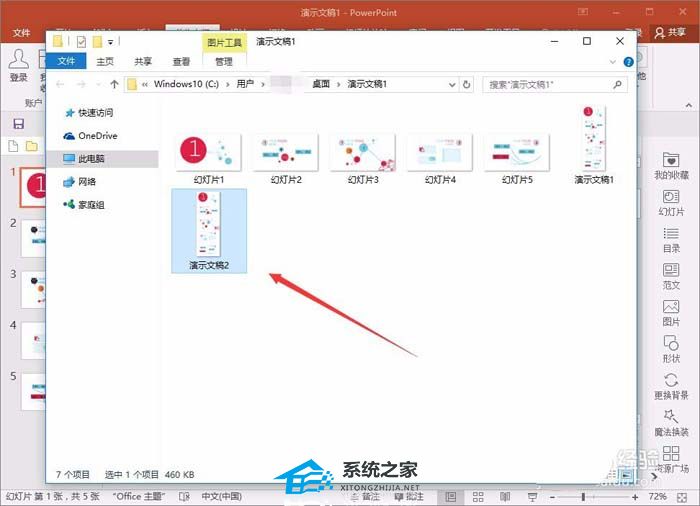Select 此电脑 in the navigation pane
The height and width of the screenshot is (506, 700).
point(91,158)
